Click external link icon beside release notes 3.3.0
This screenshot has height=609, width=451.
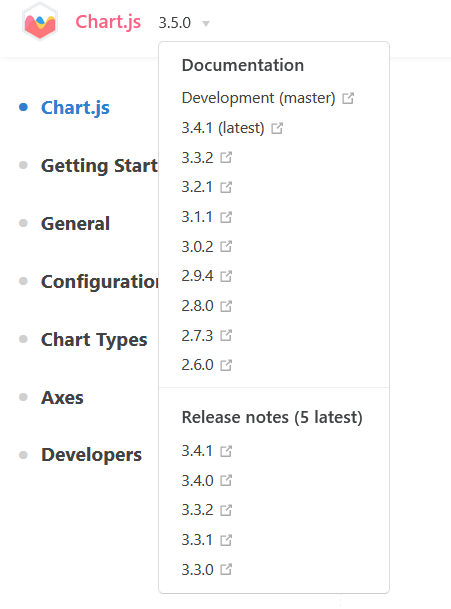click(226, 570)
